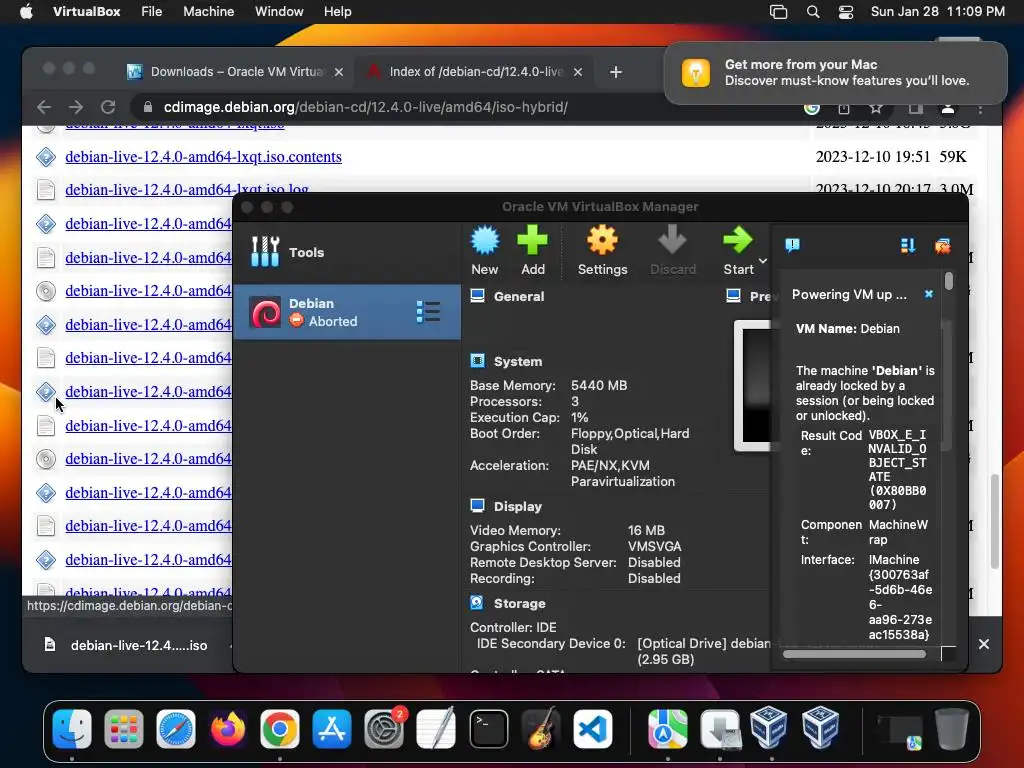The width and height of the screenshot is (1024, 768).
Task: Click the System section header
Action: click(x=518, y=361)
